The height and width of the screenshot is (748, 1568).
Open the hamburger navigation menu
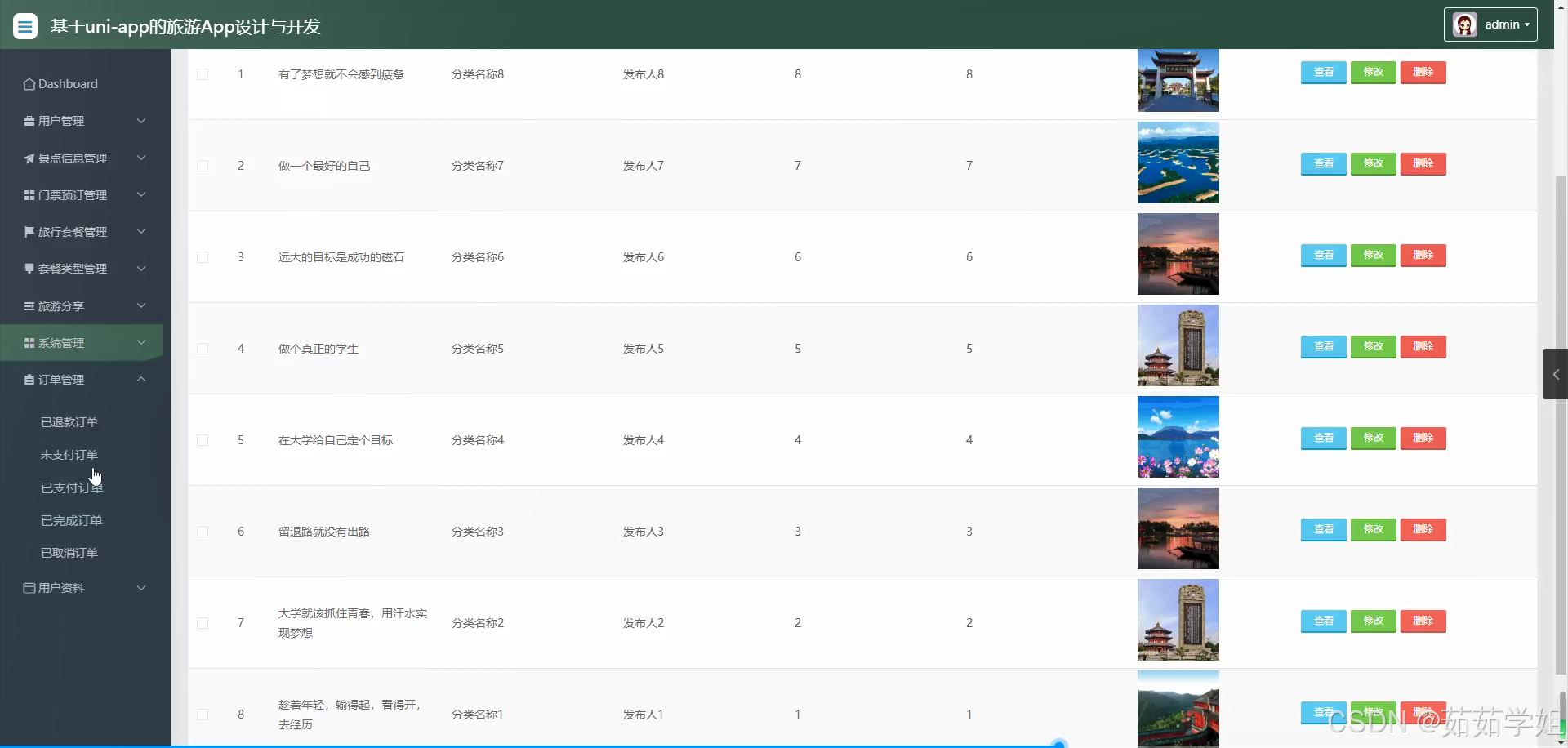point(25,25)
